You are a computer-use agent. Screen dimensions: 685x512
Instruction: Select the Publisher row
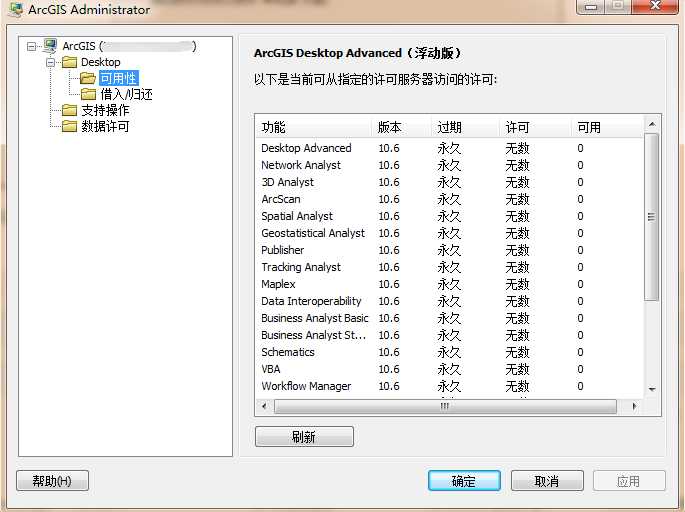(x=450, y=250)
